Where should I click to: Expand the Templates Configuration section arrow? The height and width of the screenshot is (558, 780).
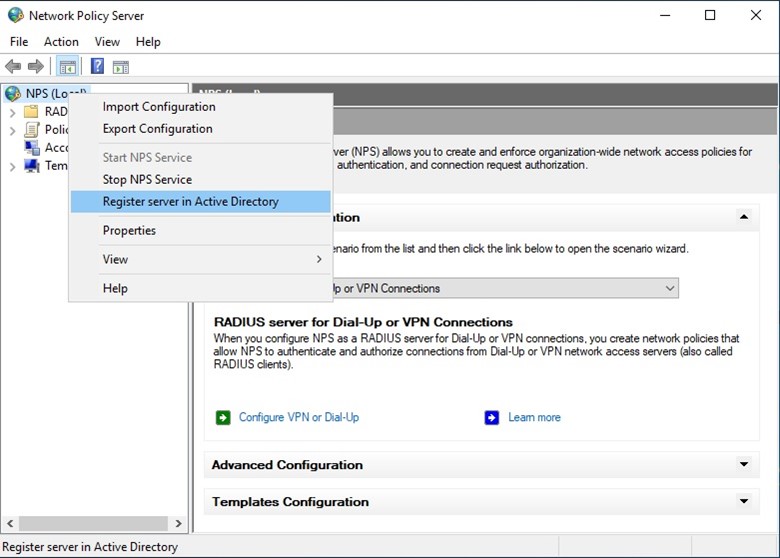[744, 501]
